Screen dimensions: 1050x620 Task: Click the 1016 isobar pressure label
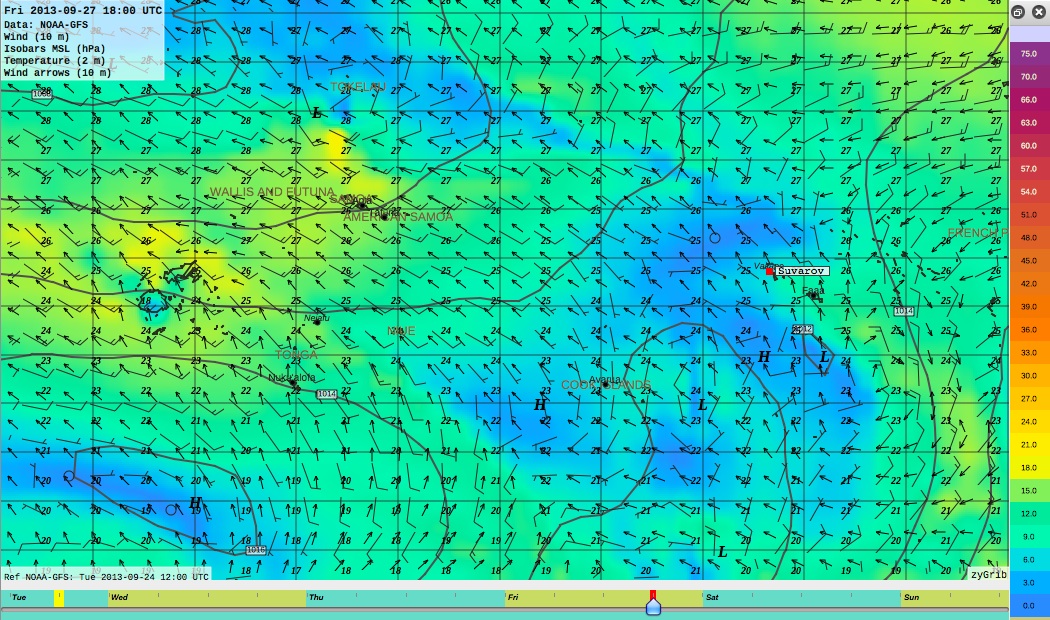pos(256,551)
